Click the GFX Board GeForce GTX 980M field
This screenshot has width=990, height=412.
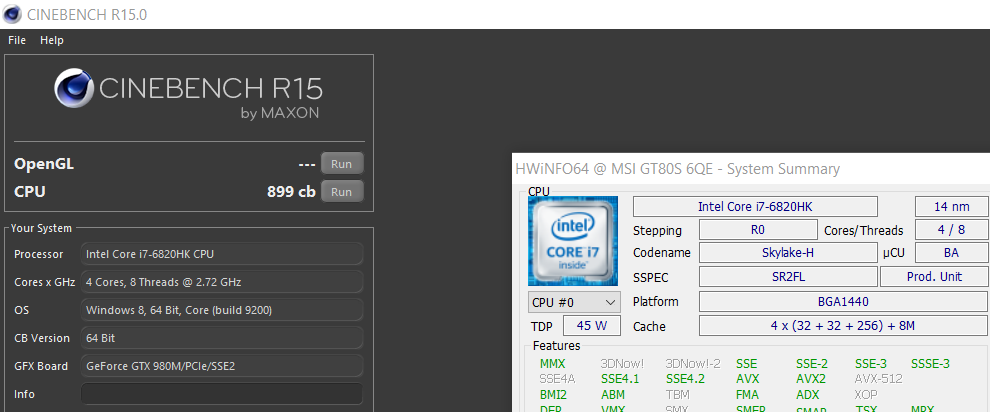(222, 366)
